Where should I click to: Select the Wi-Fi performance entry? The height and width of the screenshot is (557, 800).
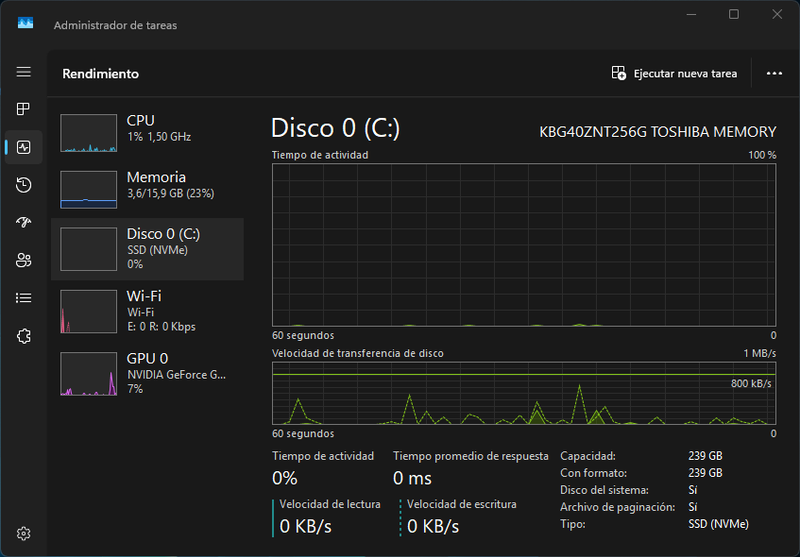(x=147, y=311)
